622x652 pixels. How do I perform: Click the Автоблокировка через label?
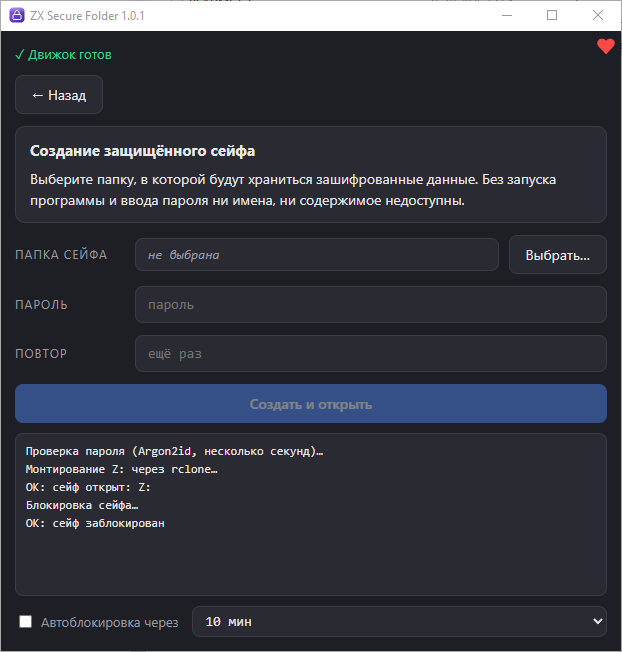click(x=109, y=622)
